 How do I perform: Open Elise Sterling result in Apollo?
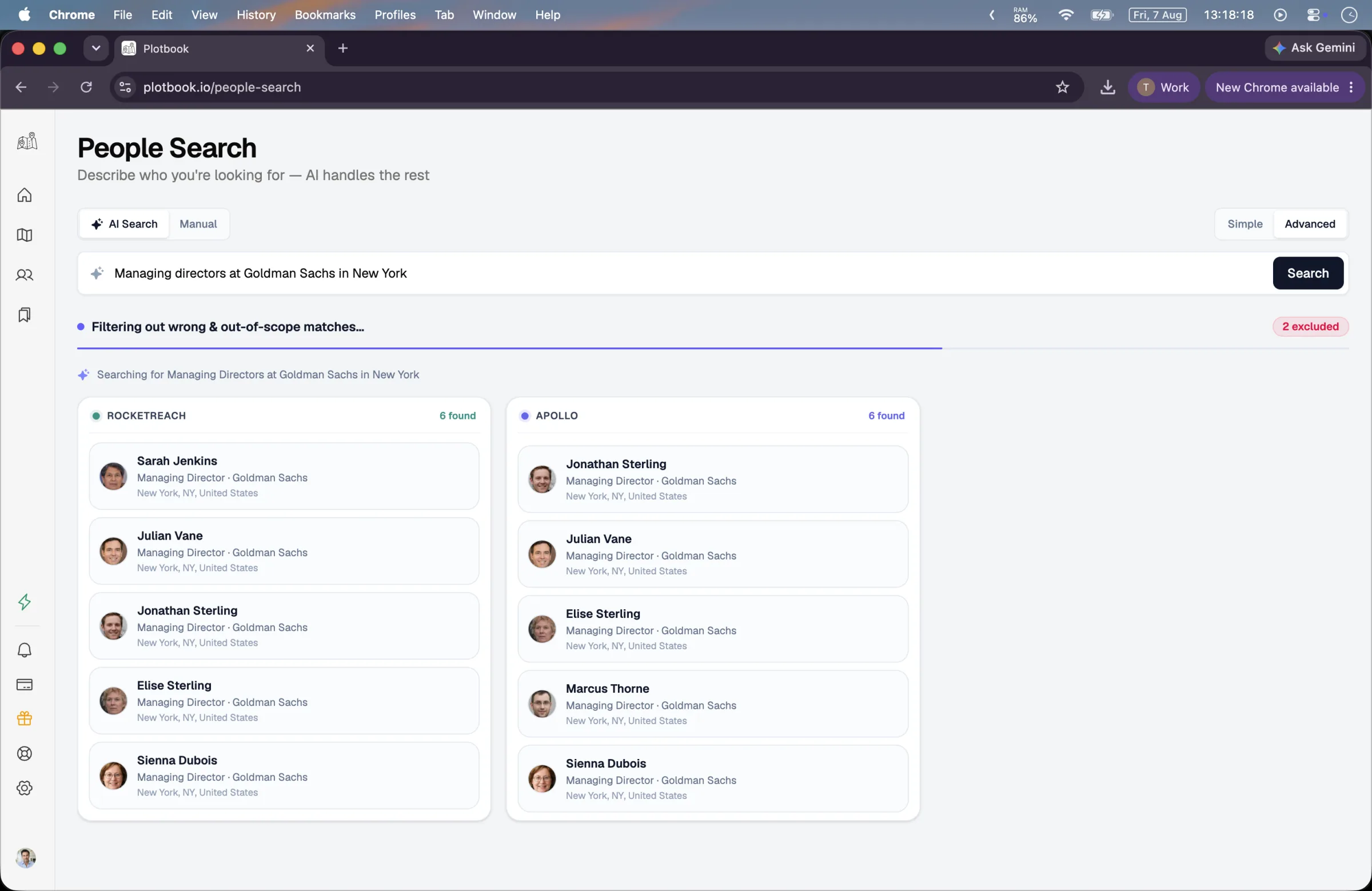(712, 629)
